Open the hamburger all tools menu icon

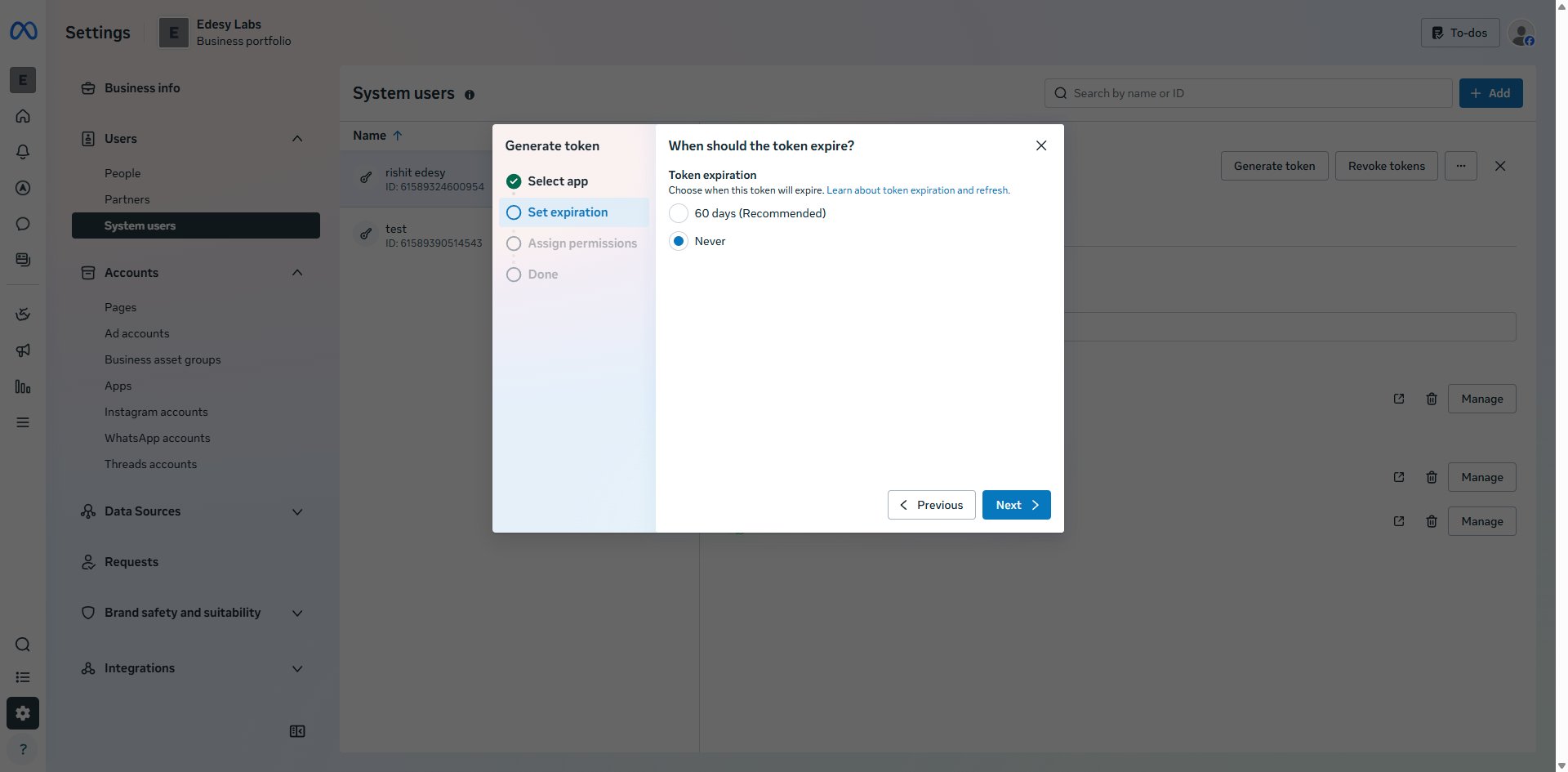(x=23, y=422)
